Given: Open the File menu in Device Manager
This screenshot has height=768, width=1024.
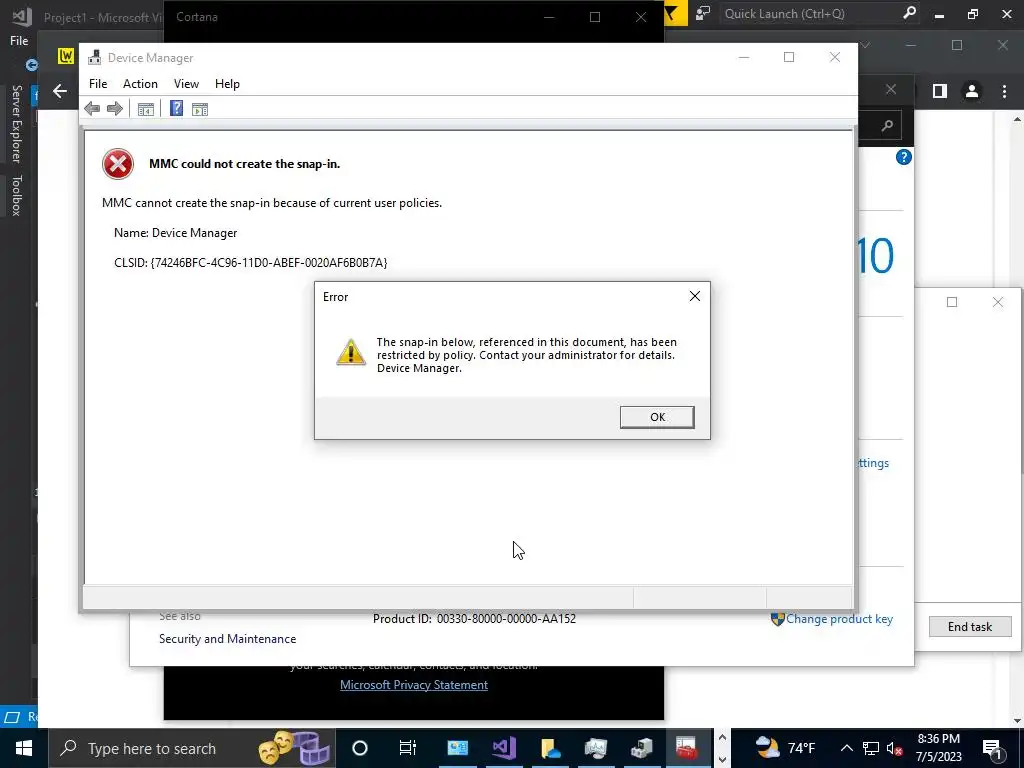Looking at the screenshot, I should coord(98,84).
